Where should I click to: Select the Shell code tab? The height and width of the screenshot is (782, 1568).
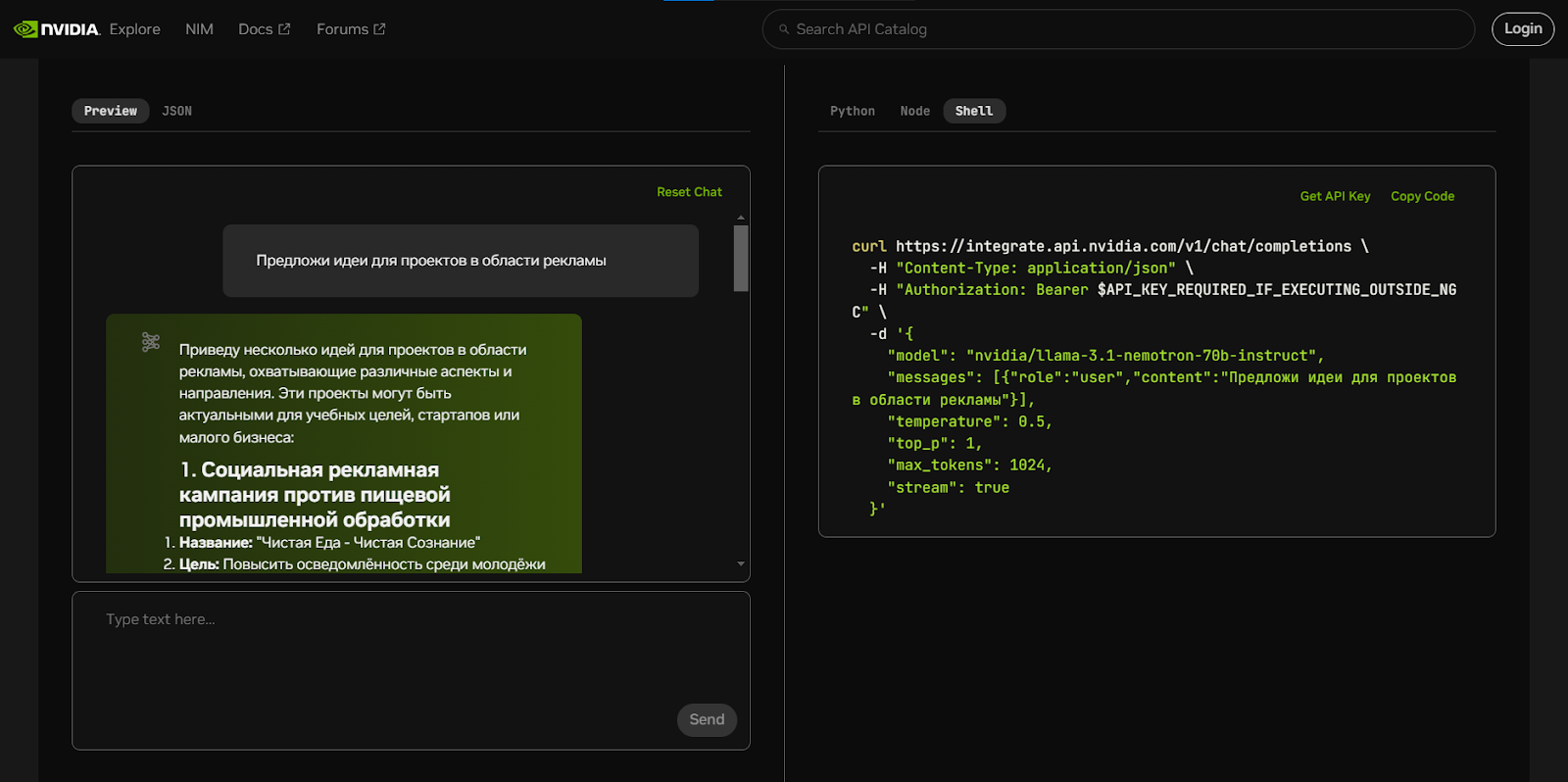pos(974,111)
